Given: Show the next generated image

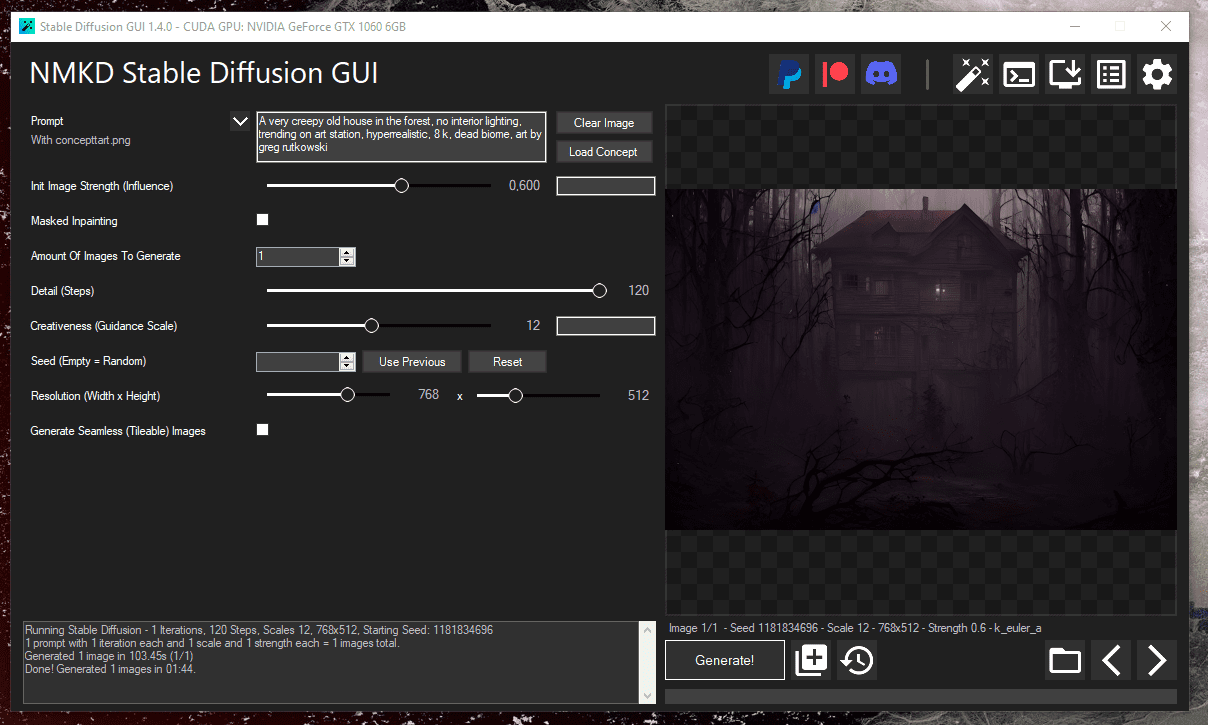Looking at the screenshot, I should click(x=1157, y=660).
